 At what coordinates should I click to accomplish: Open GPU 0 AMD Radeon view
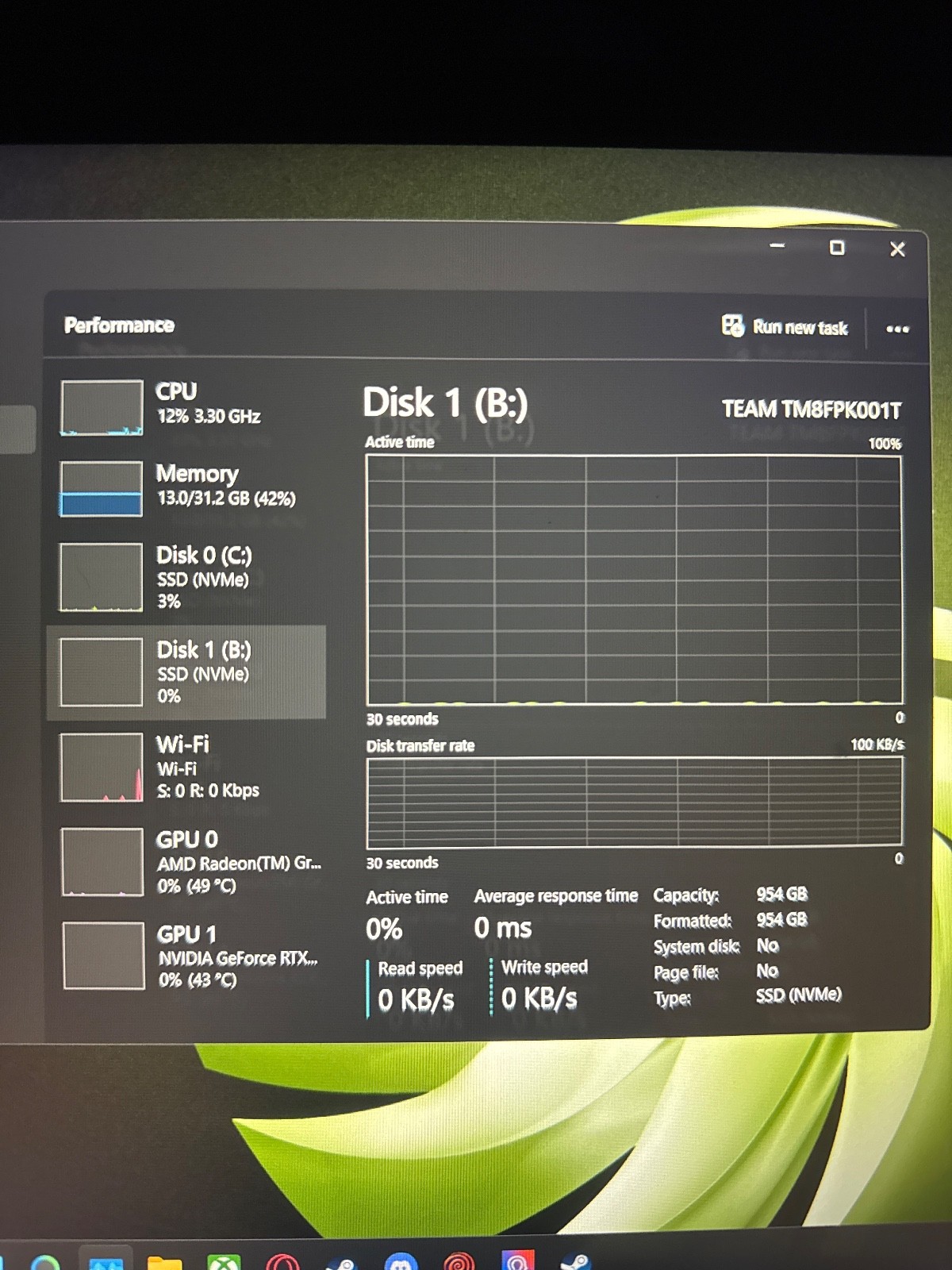pyautogui.click(x=186, y=862)
